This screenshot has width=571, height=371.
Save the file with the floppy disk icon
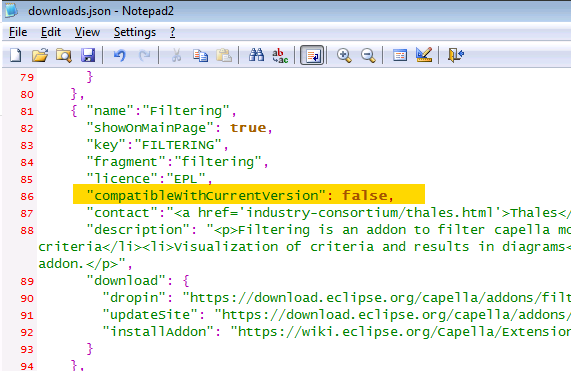(88, 55)
